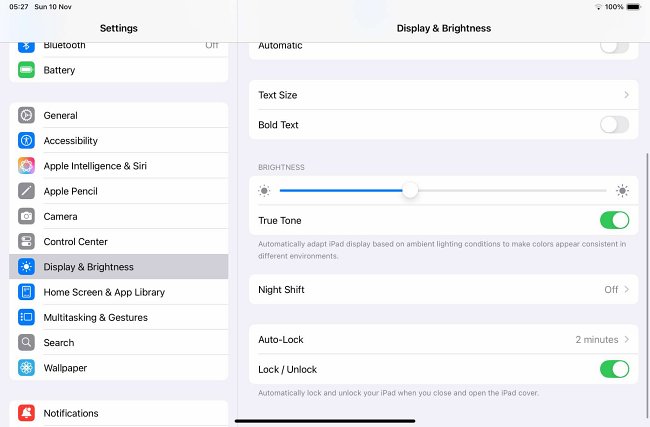Tap the date Sun 10 Nov

pyautogui.click(x=53, y=7)
